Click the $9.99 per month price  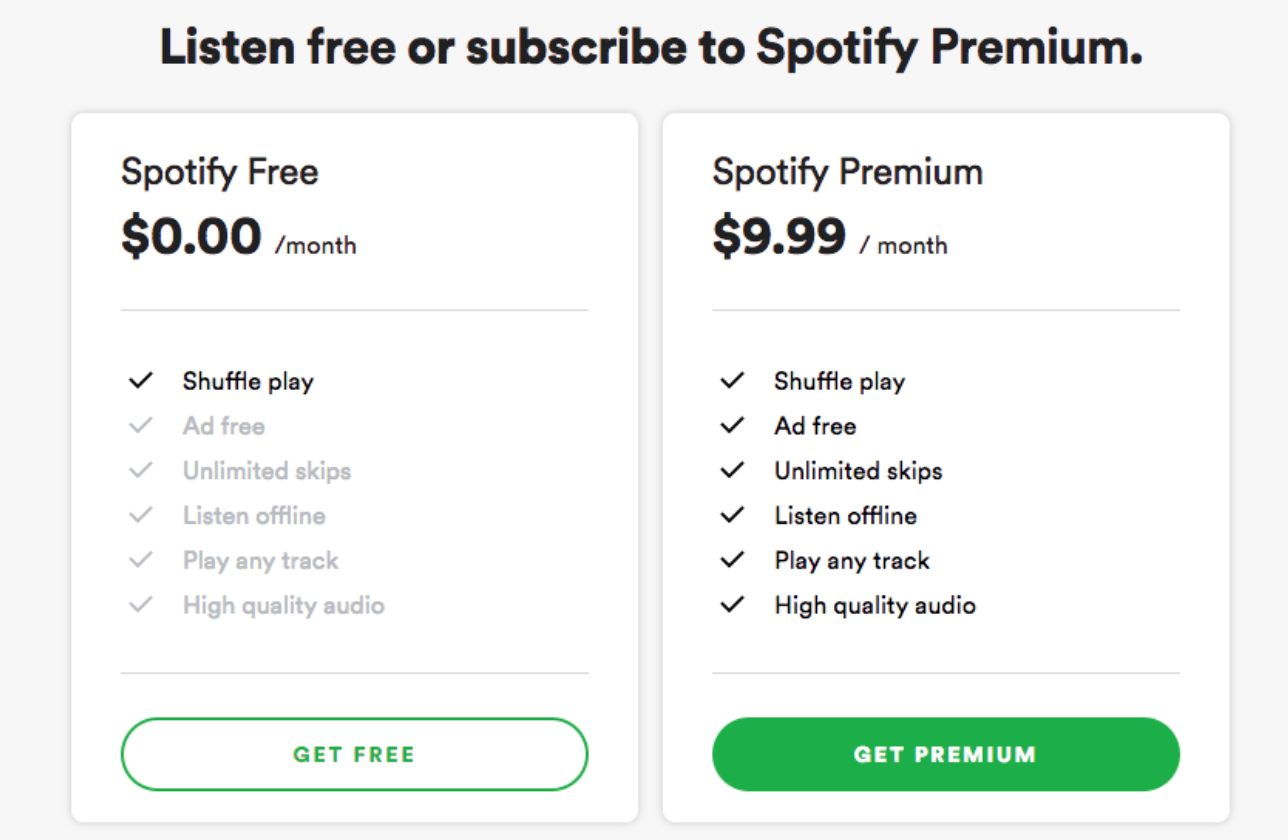[830, 238]
